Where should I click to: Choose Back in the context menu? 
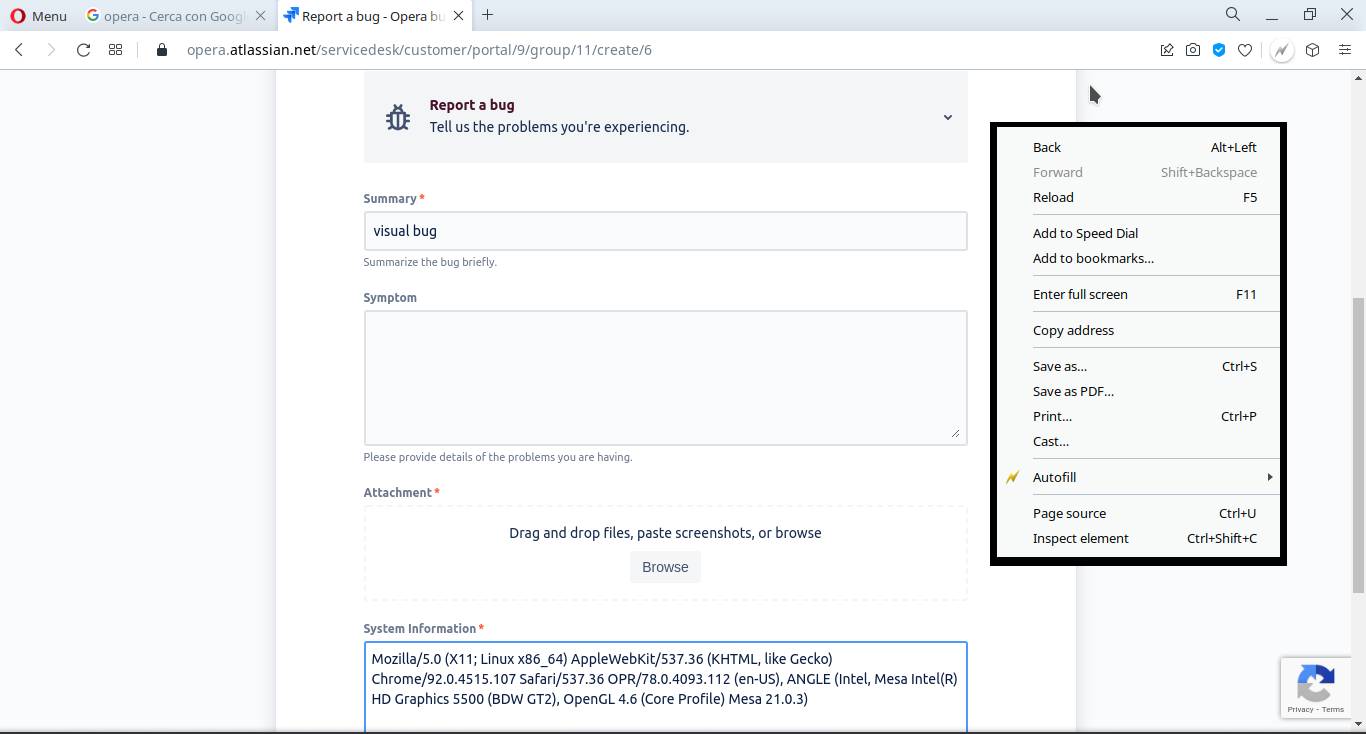pyautogui.click(x=1138, y=147)
